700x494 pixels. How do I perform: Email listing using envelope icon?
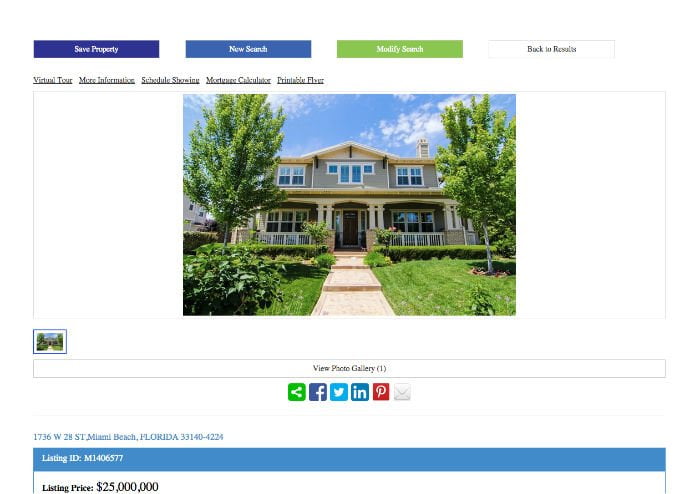coord(402,392)
